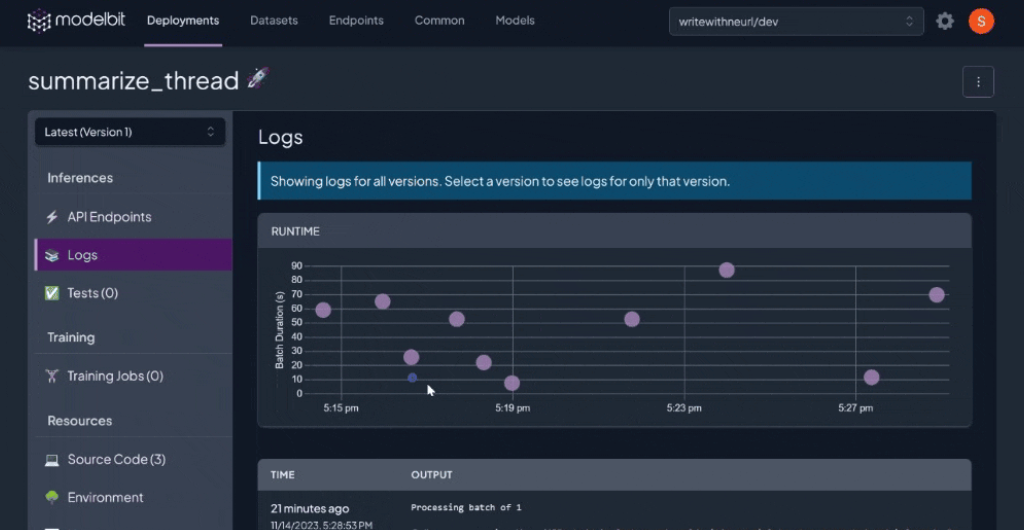Go to the Deployments tab
This screenshot has height=530, width=1024.
point(183,21)
